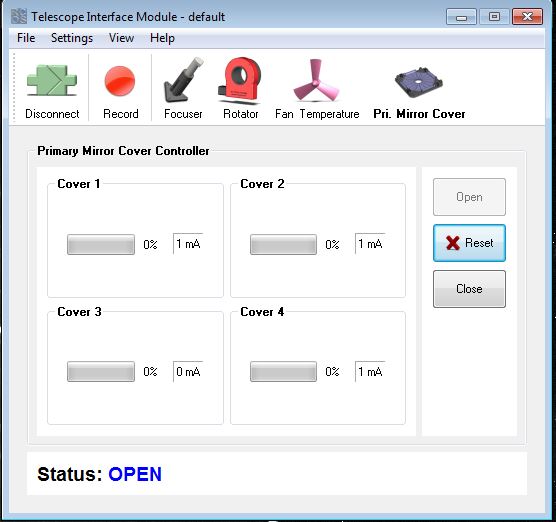This screenshot has height=522, width=556.
Task: Click the grayed-out Open button
Action: pos(469,197)
